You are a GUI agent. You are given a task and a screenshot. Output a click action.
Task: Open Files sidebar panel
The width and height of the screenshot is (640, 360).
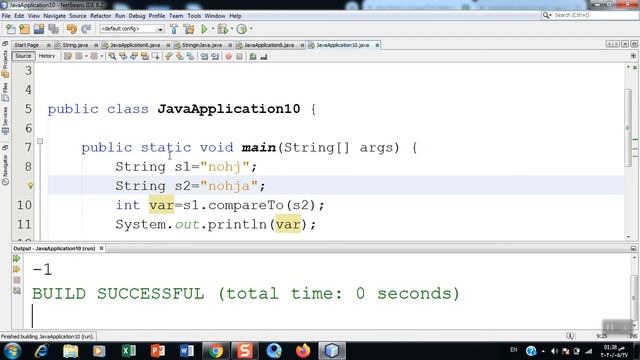[x=5, y=92]
